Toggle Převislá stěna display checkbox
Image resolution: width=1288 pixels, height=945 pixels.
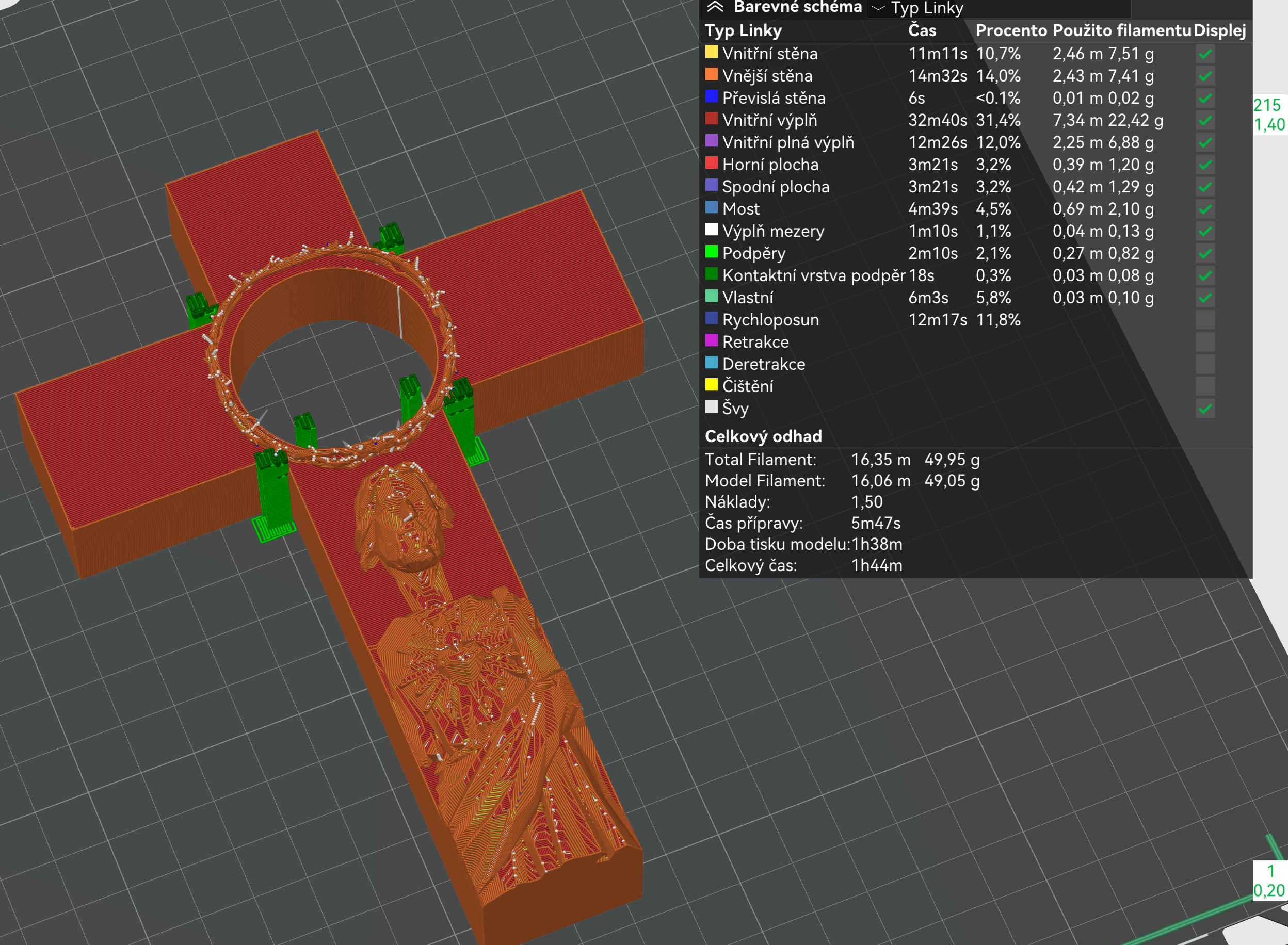[x=1205, y=99]
